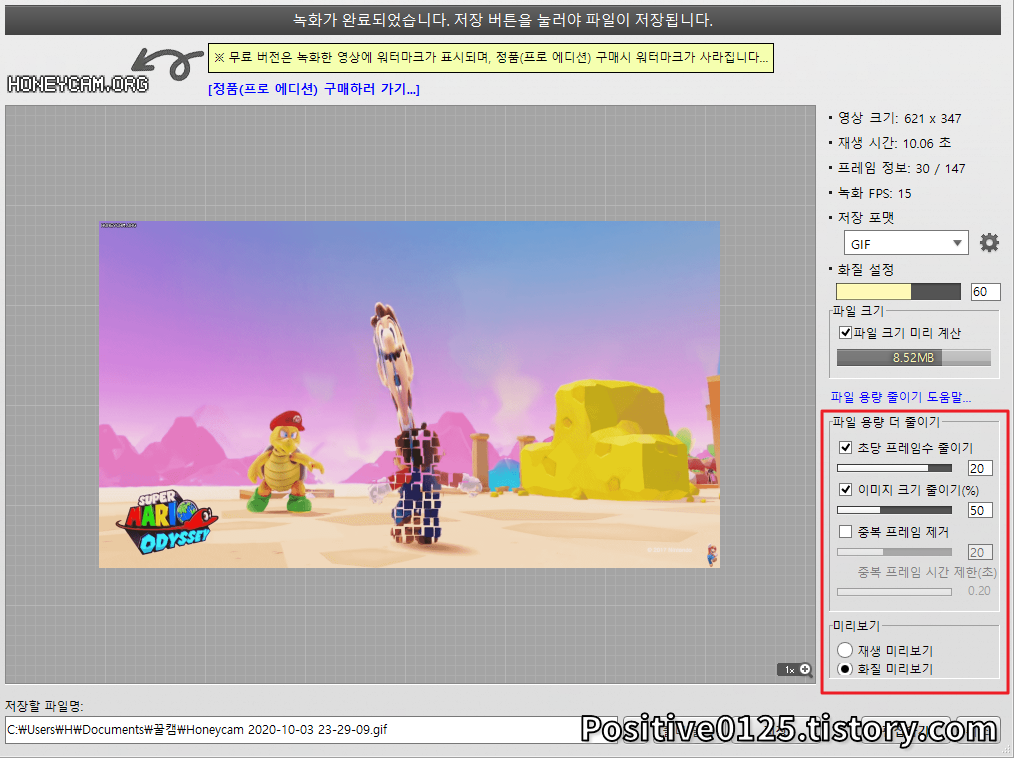
Task: Uncheck 초당 프레임수 줄이기 checkbox
Action: 845,447
